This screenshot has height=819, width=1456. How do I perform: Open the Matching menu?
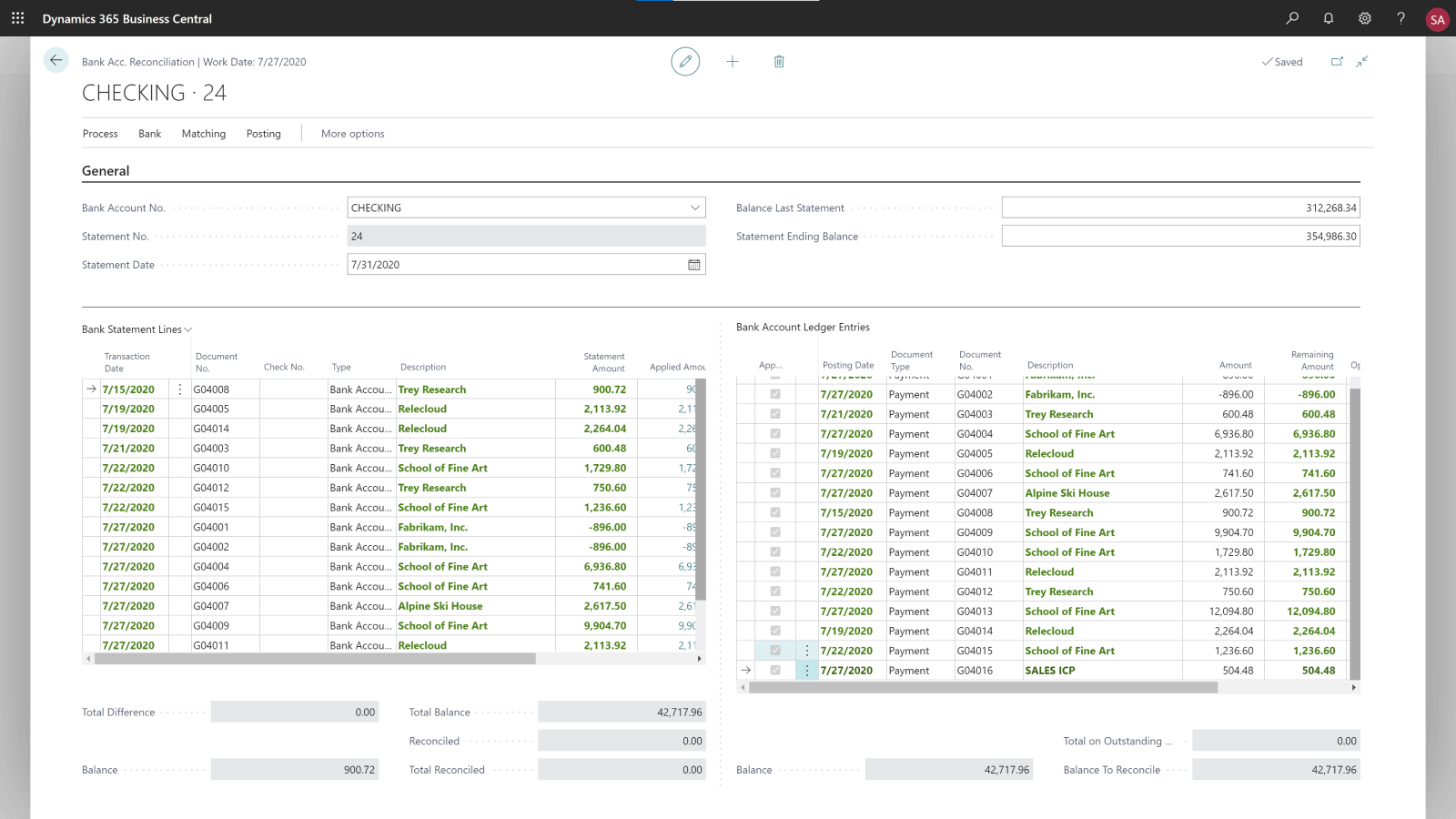click(204, 134)
